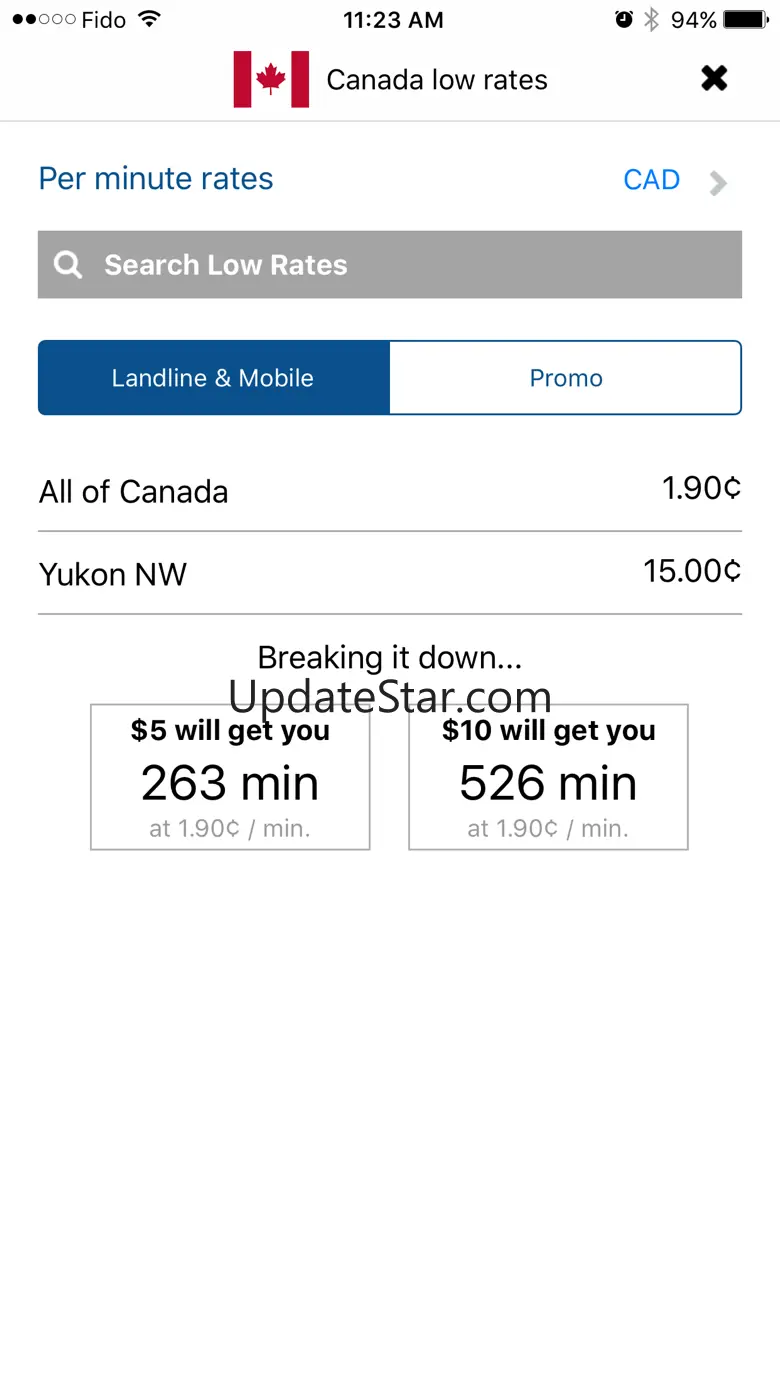Image resolution: width=780 pixels, height=1387 pixels.
Task: Switch to the Promo tab
Action: [x=566, y=378]
